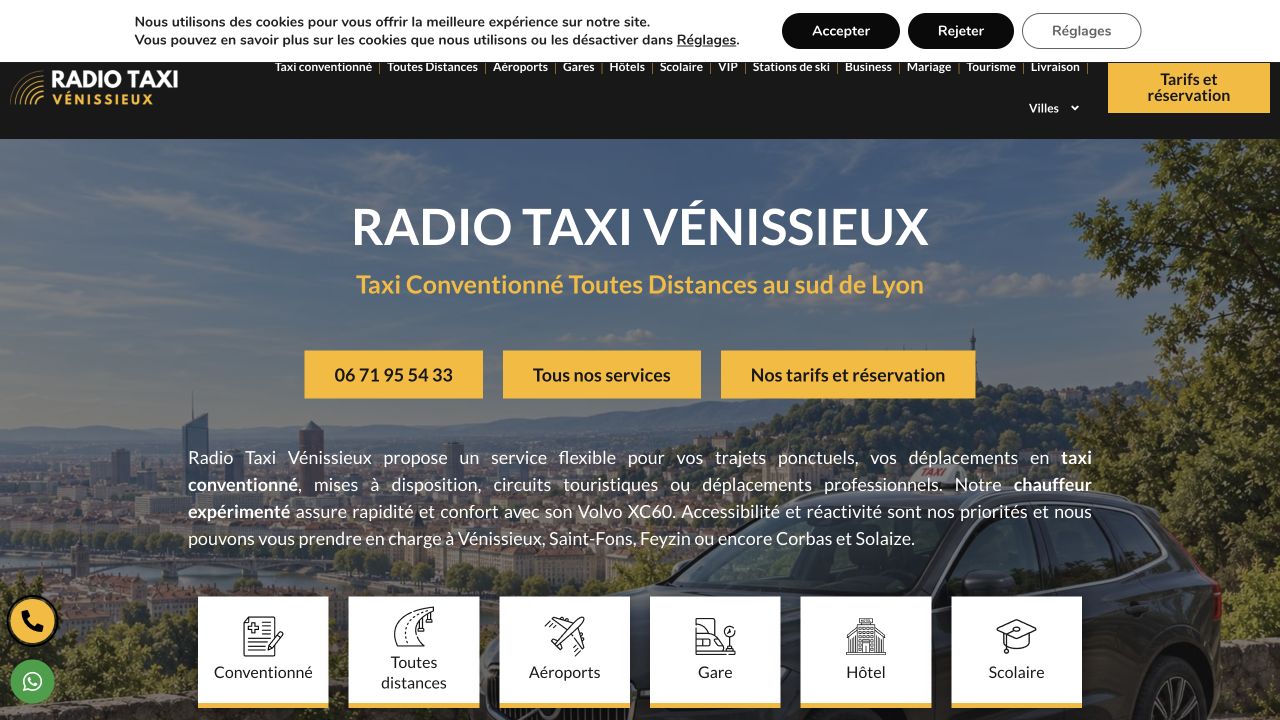Select Aéroports in the navigation bar
Image resolution: width=1280 pixels, height=720 pixels.
520,67
